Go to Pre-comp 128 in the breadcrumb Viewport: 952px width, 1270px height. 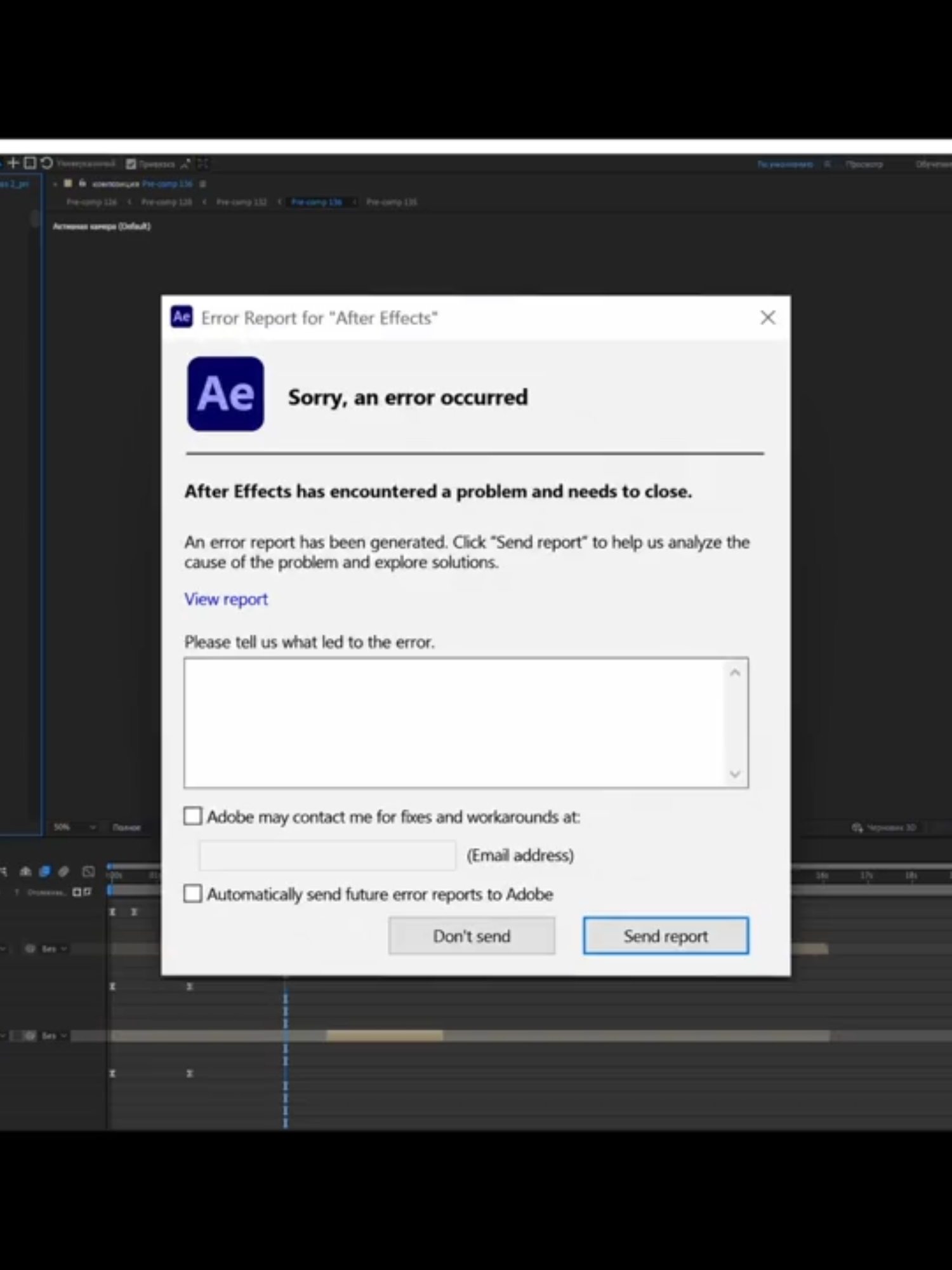pyautogui.click(x=166, y=202)
